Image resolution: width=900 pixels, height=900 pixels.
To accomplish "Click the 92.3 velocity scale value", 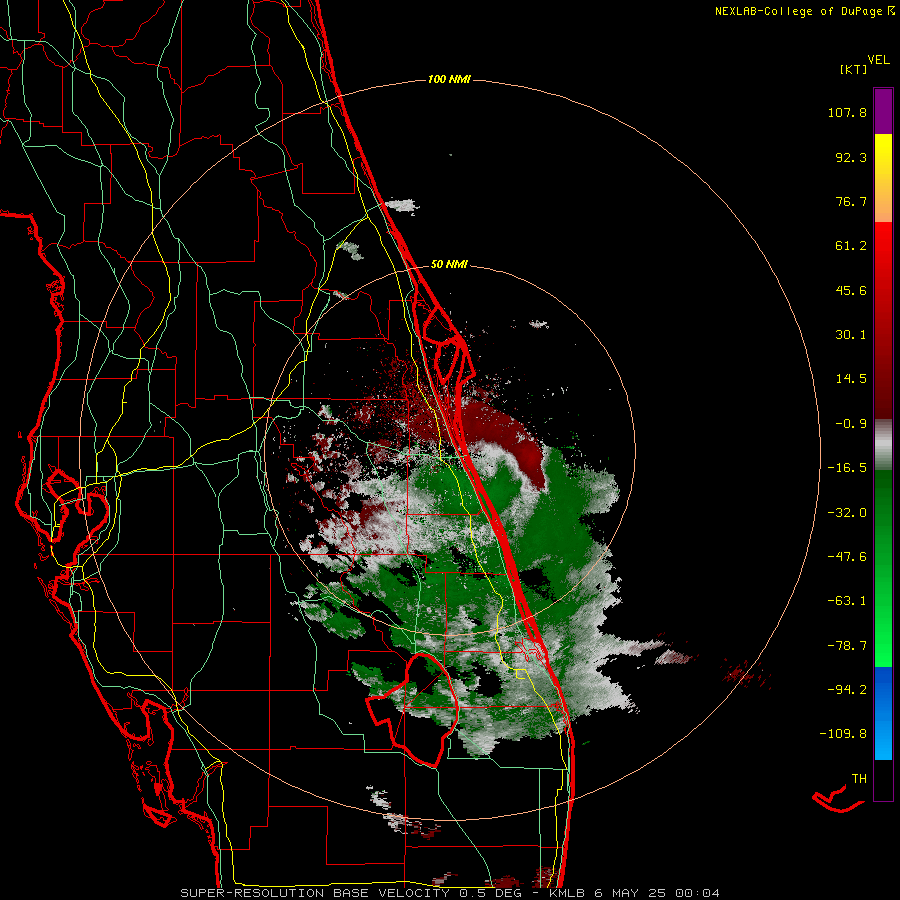I will click(x=851, y=157).
